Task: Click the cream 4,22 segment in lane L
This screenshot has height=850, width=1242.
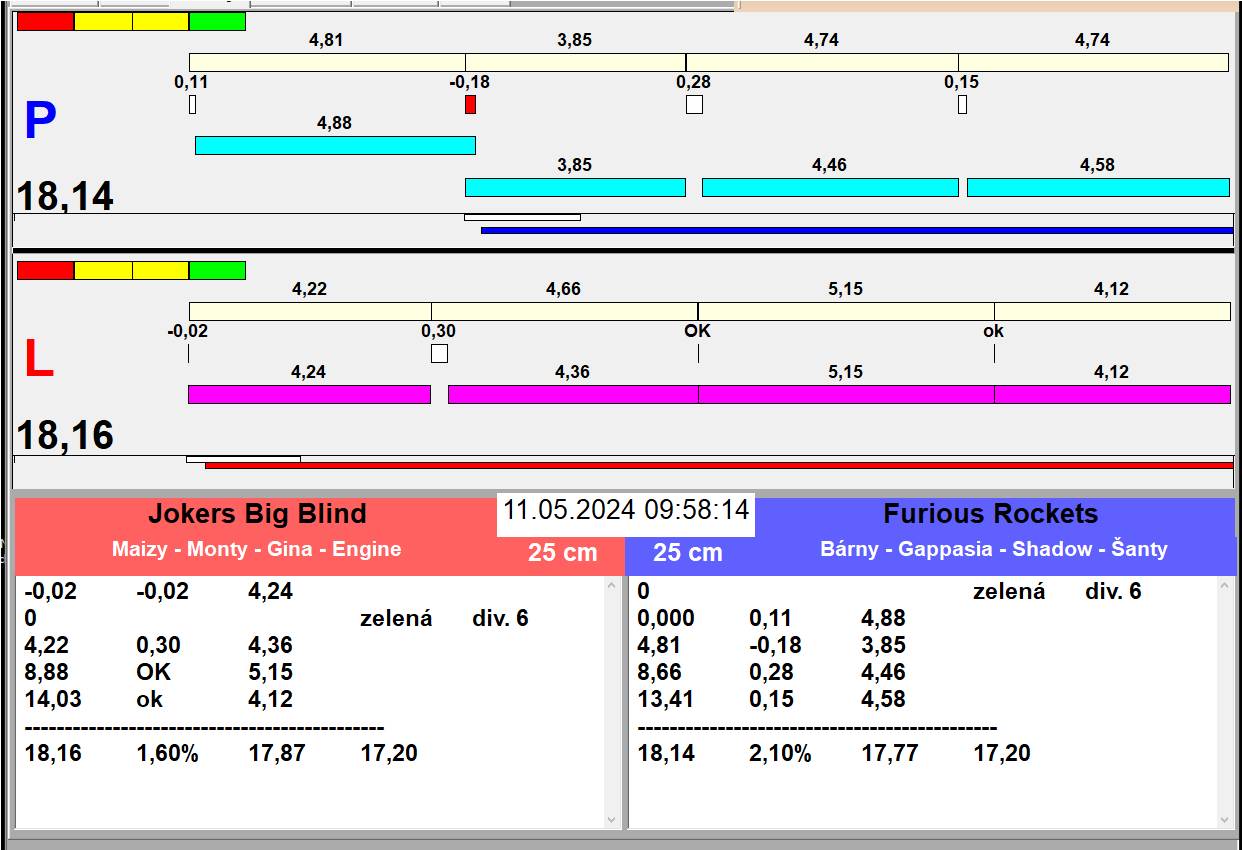Action: (x=310, y=311)
